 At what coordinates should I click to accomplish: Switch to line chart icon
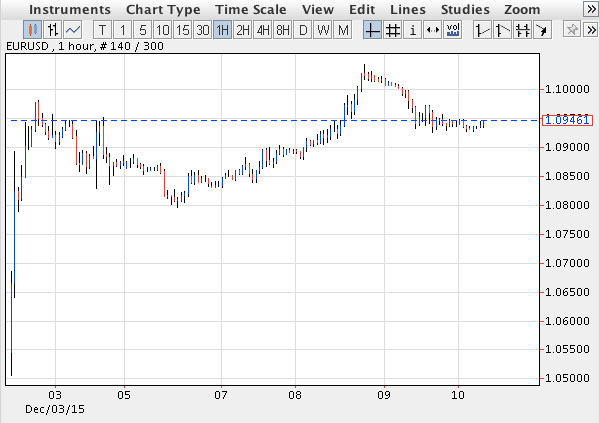73,30
